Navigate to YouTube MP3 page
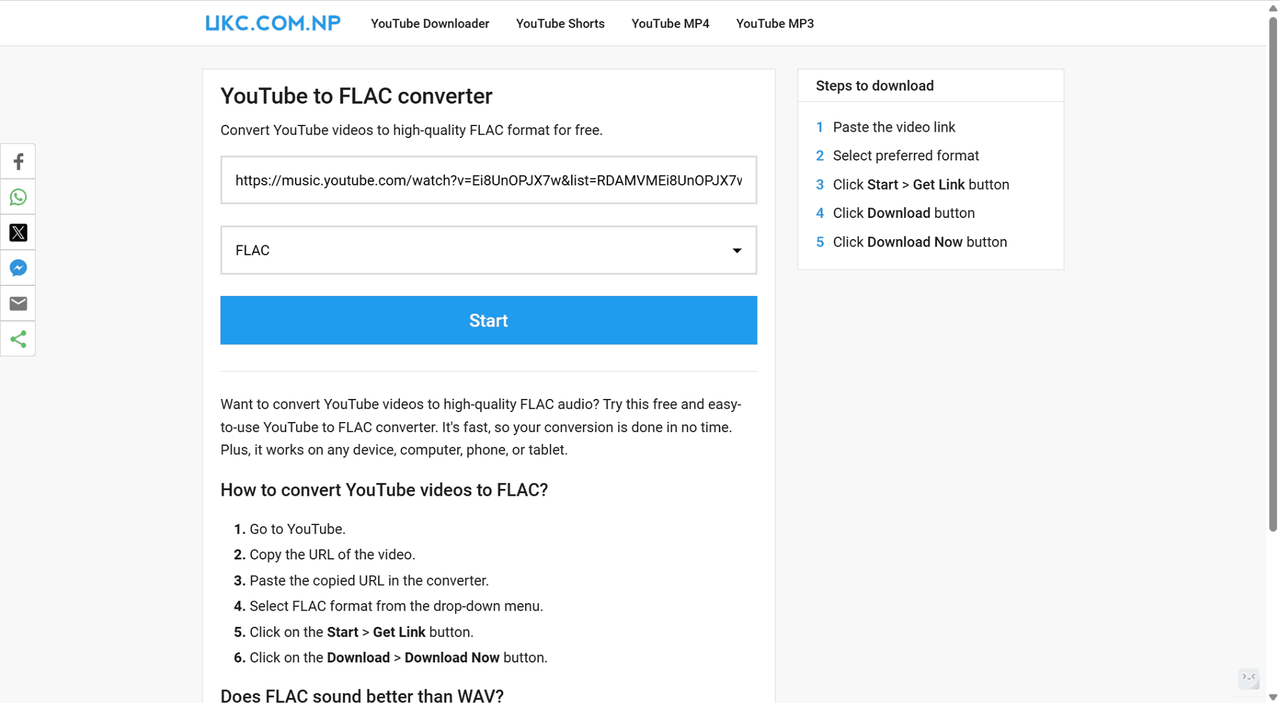The width and height of the screenshot is (1280, 703). (x=775, y=24)
